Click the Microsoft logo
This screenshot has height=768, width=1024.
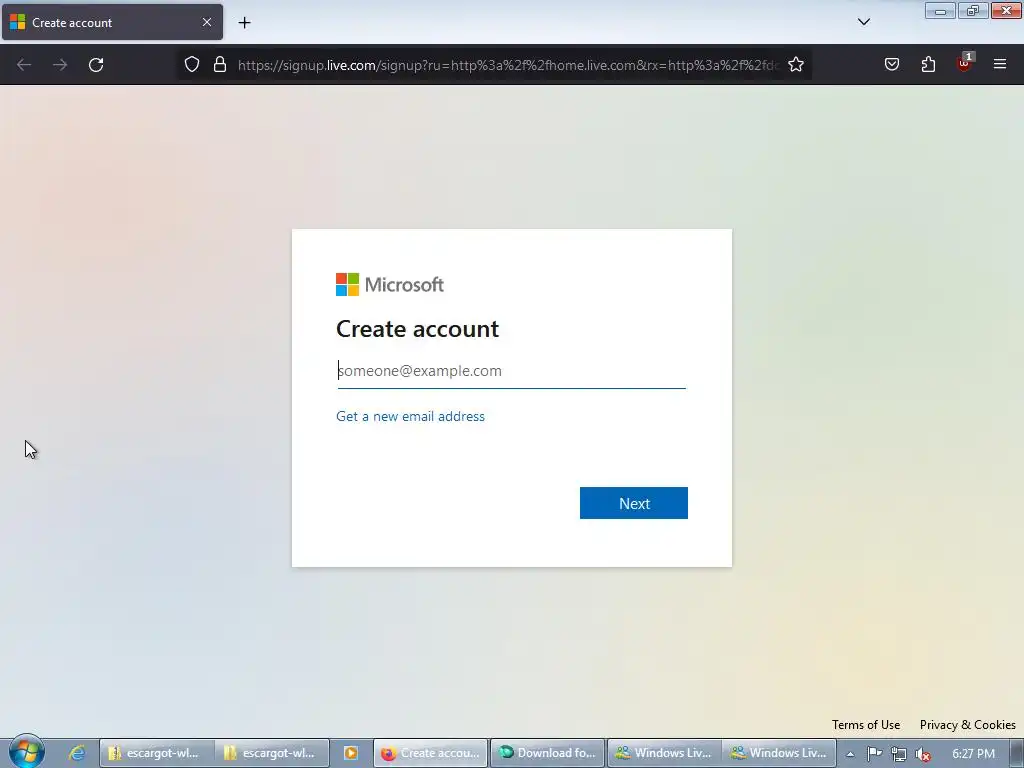click(x=390, y=285)
